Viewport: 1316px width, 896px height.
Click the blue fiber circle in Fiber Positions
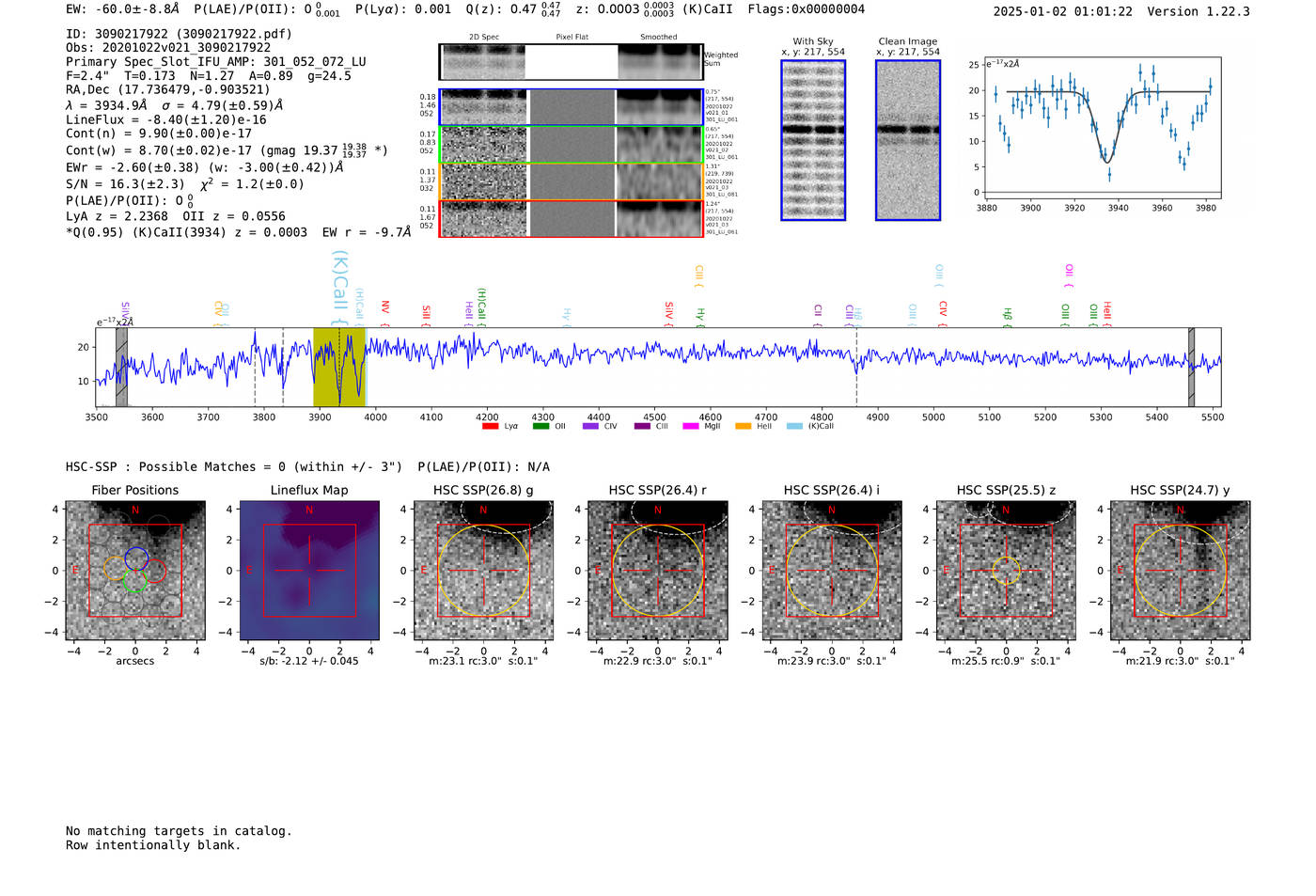coord(136,558)
